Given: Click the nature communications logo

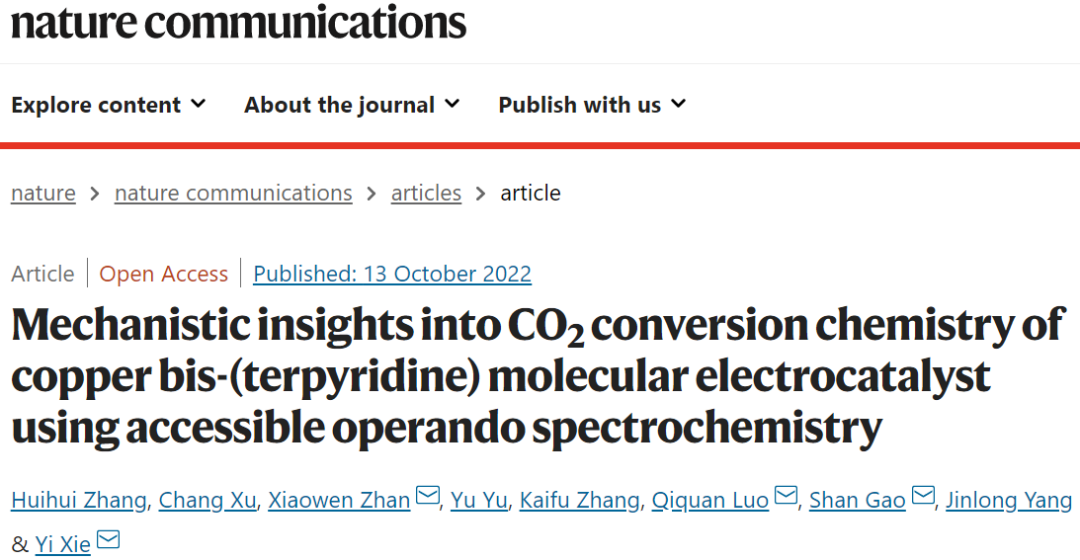Looking at the screenshot, I should pyautogui.click(x=238, y=22).
